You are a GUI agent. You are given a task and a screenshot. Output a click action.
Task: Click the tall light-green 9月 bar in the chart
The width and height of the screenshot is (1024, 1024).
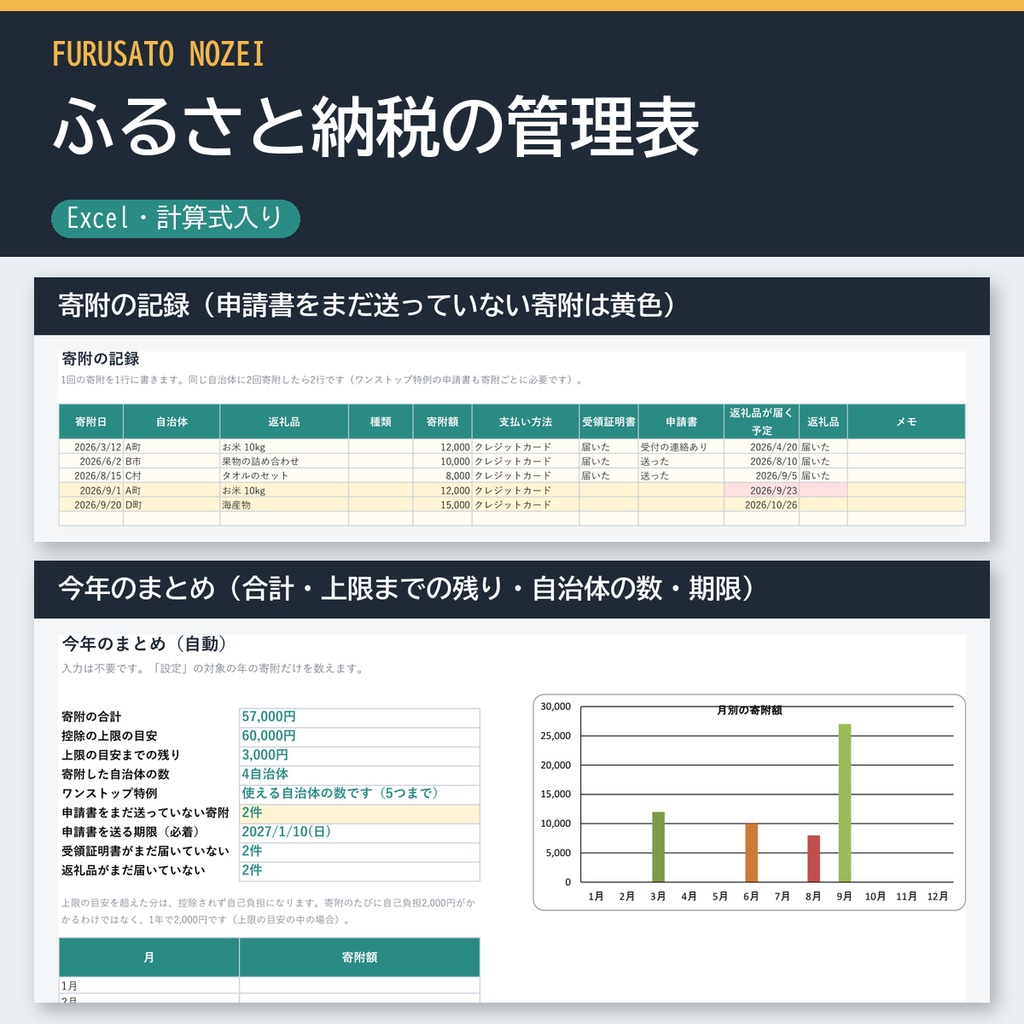[844, 803]
